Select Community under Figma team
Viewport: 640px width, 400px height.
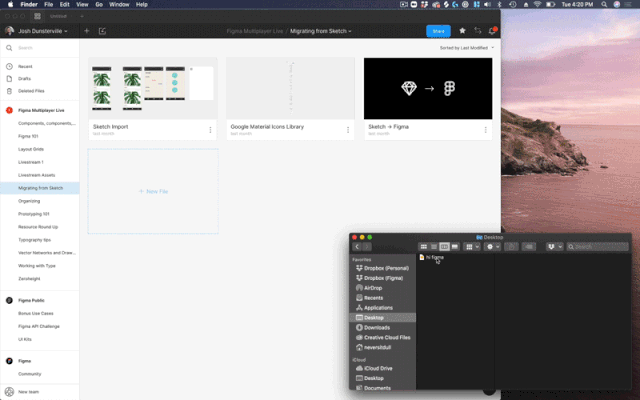pos(29,374)
